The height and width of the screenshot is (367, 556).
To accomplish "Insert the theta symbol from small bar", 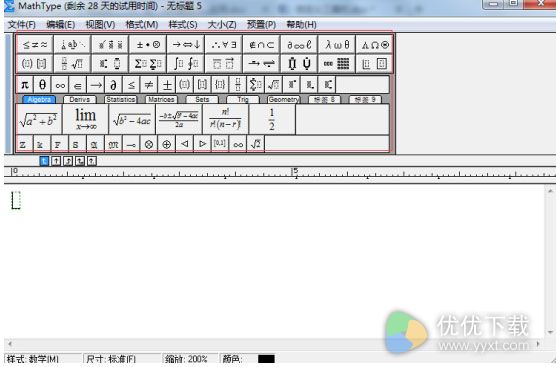I will (x=43, y=85).
